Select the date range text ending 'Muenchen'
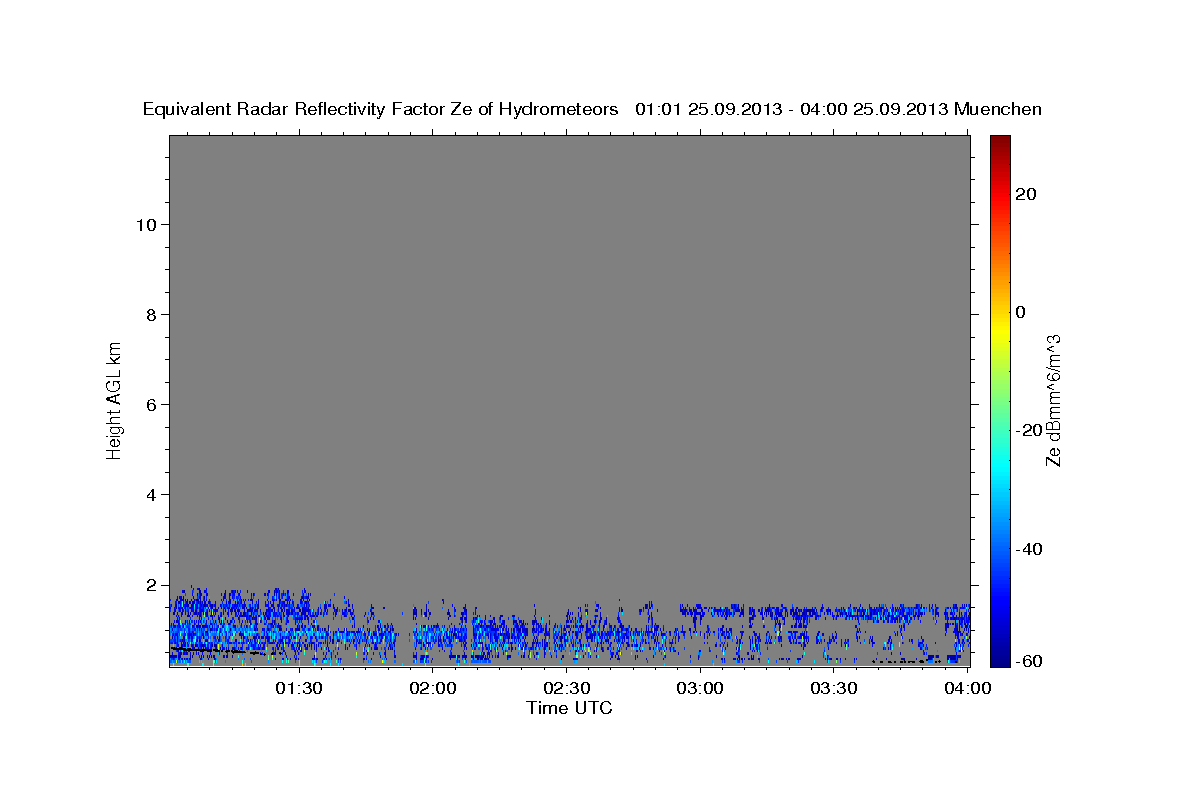 (839, 109)
